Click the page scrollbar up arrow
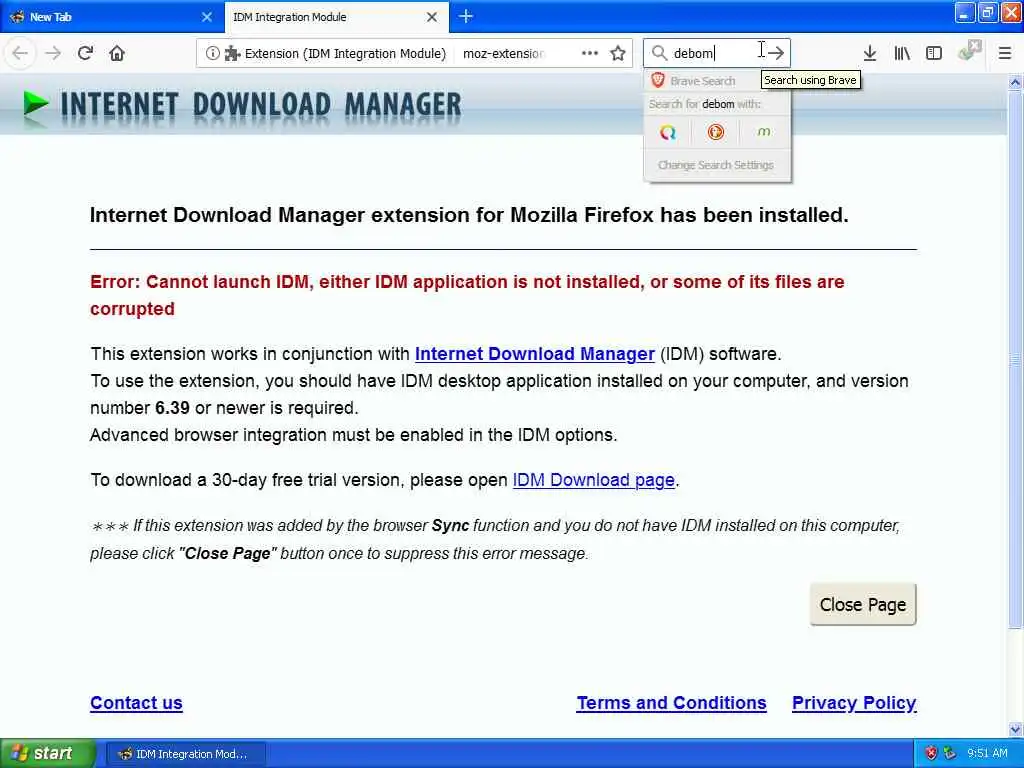The height and width of the screenshot is (768, 1024). (1015, 82)
